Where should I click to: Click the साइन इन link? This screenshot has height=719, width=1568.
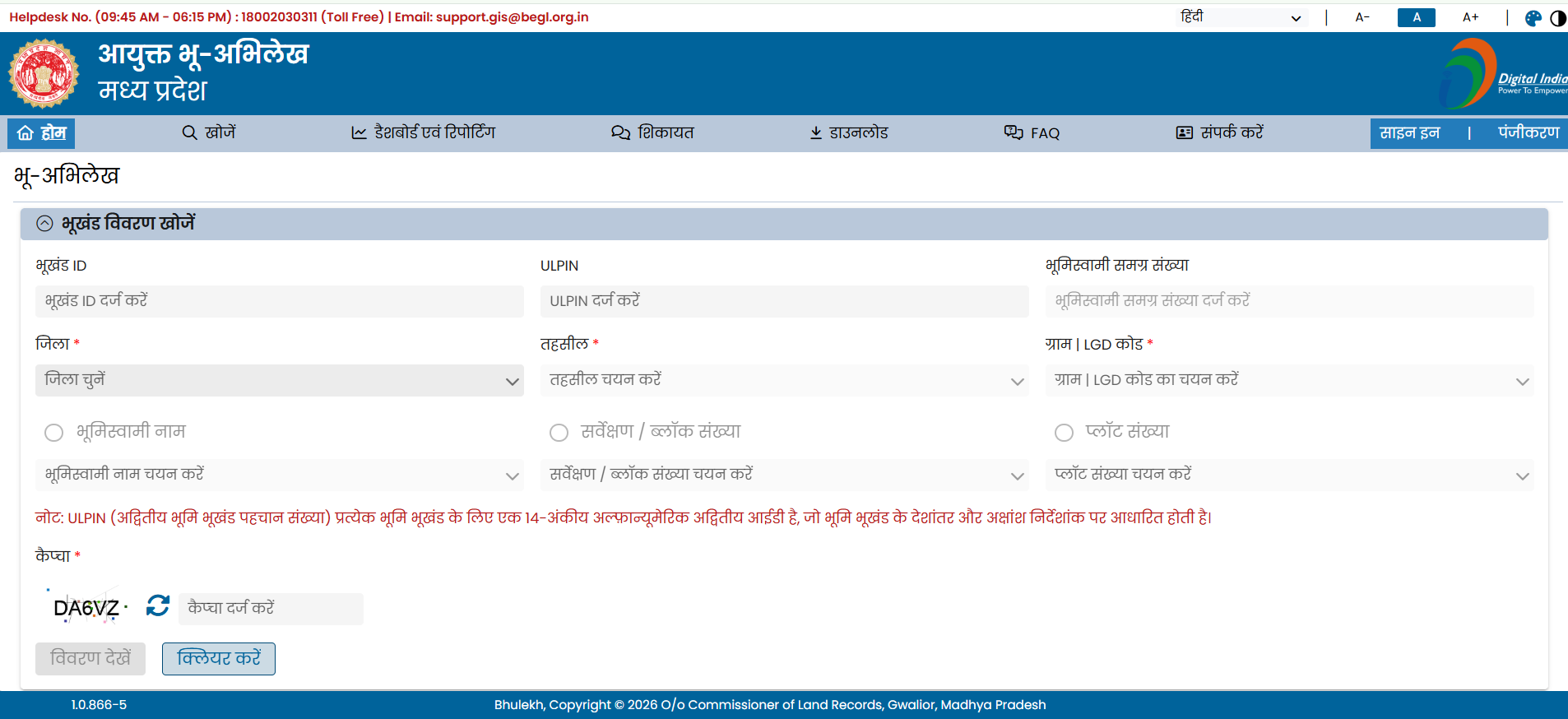pyautogui.click(x=1409, y=133)
